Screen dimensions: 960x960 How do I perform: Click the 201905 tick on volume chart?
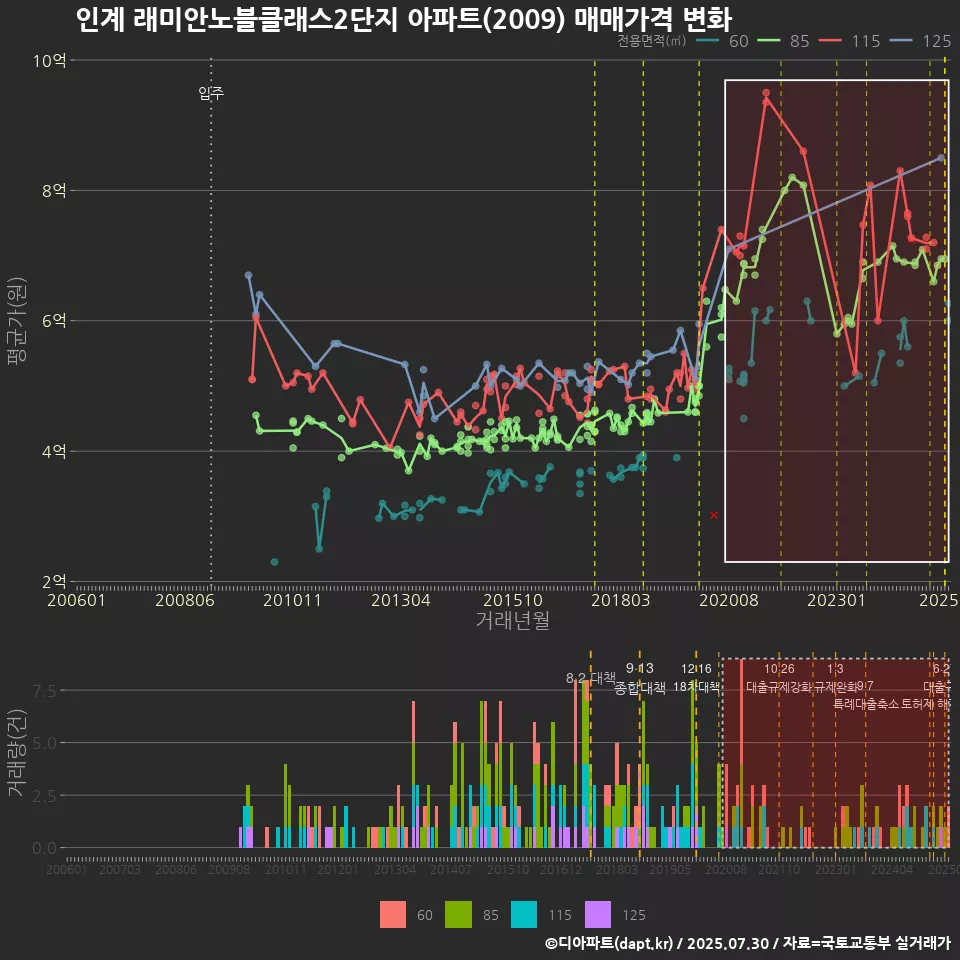(x=670, y=869)
